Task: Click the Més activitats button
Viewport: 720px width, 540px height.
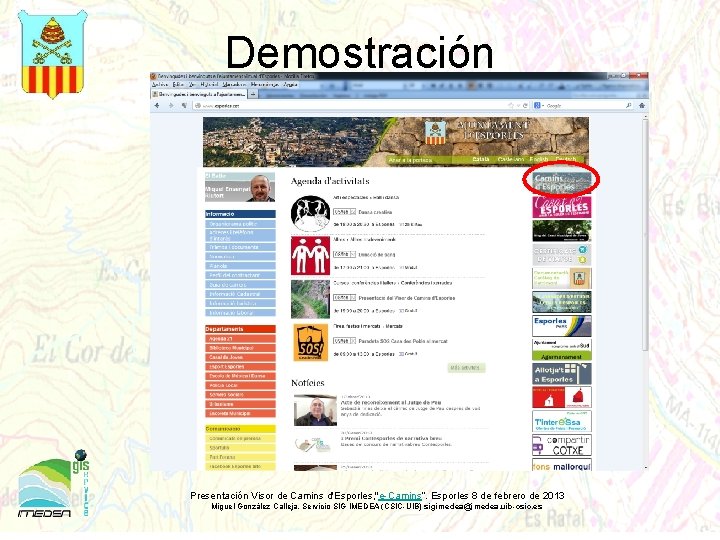Action: pyautogui.click(x=466, y=368)
